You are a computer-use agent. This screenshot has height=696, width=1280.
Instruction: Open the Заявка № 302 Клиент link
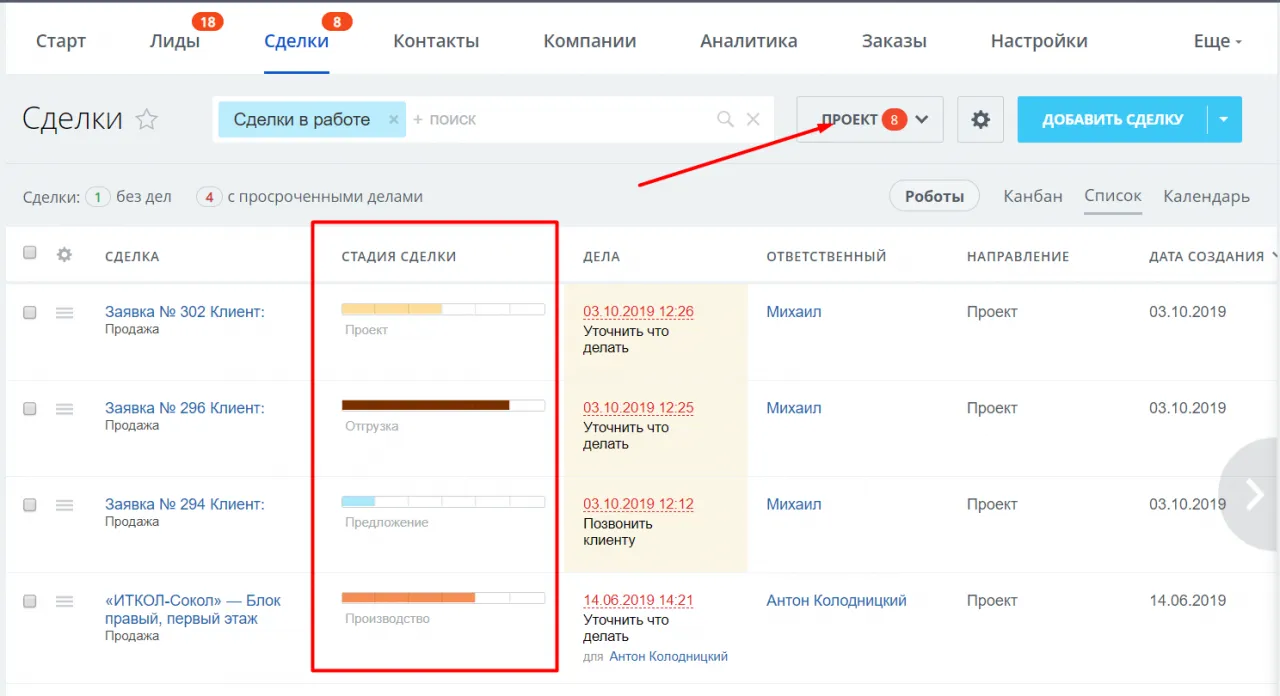click(x=185, y=311)
